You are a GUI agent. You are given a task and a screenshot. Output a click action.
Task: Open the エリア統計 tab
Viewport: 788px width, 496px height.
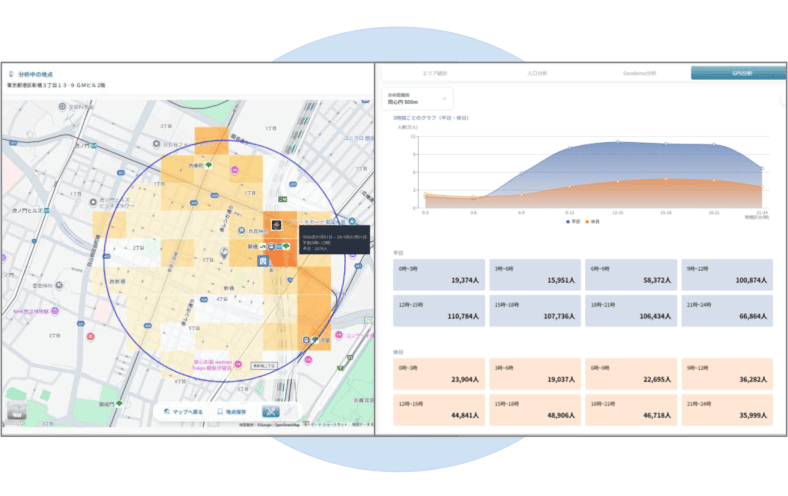pyautogui.click(x=435, y=73)
